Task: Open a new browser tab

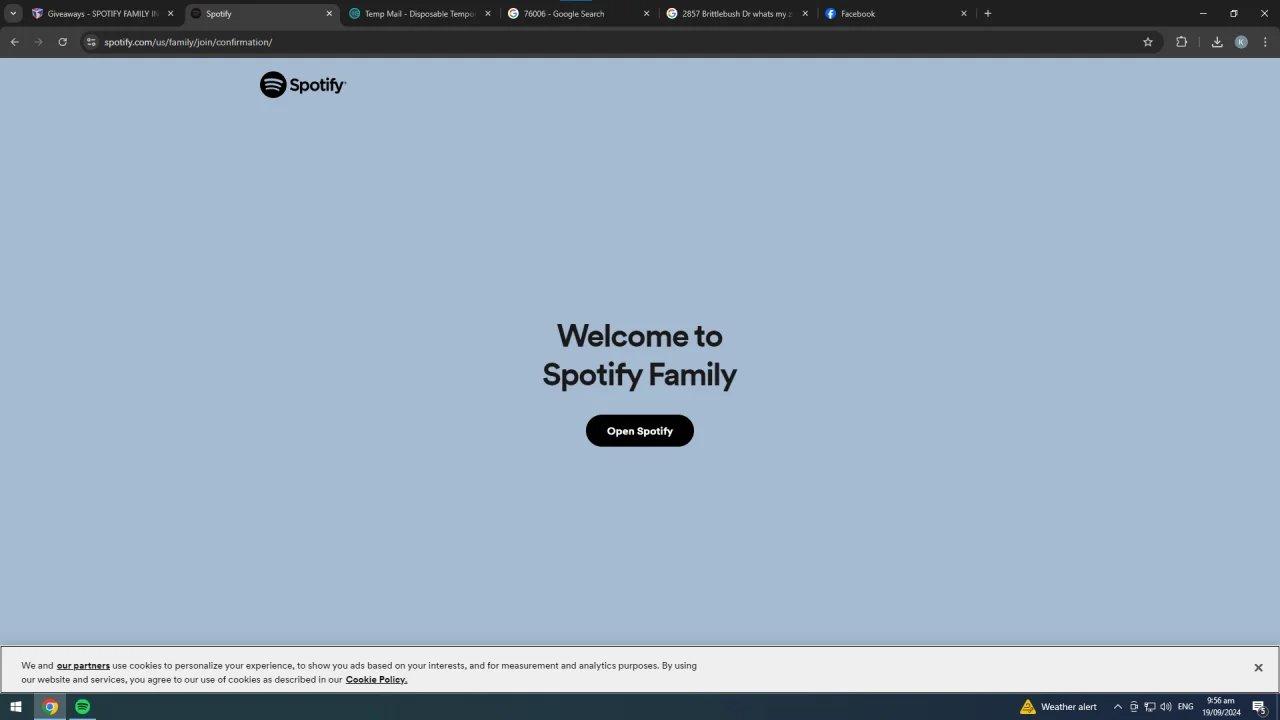Action: [987, 14]
